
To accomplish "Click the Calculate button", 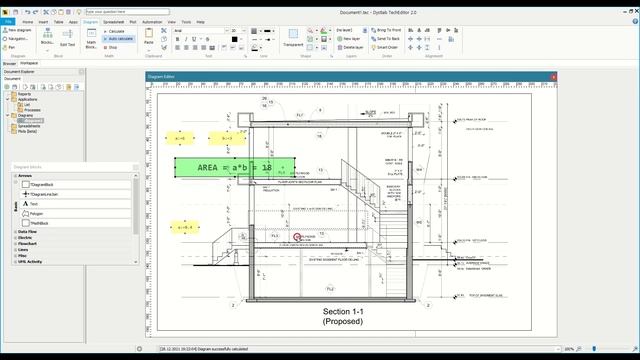I will (114, 31).
